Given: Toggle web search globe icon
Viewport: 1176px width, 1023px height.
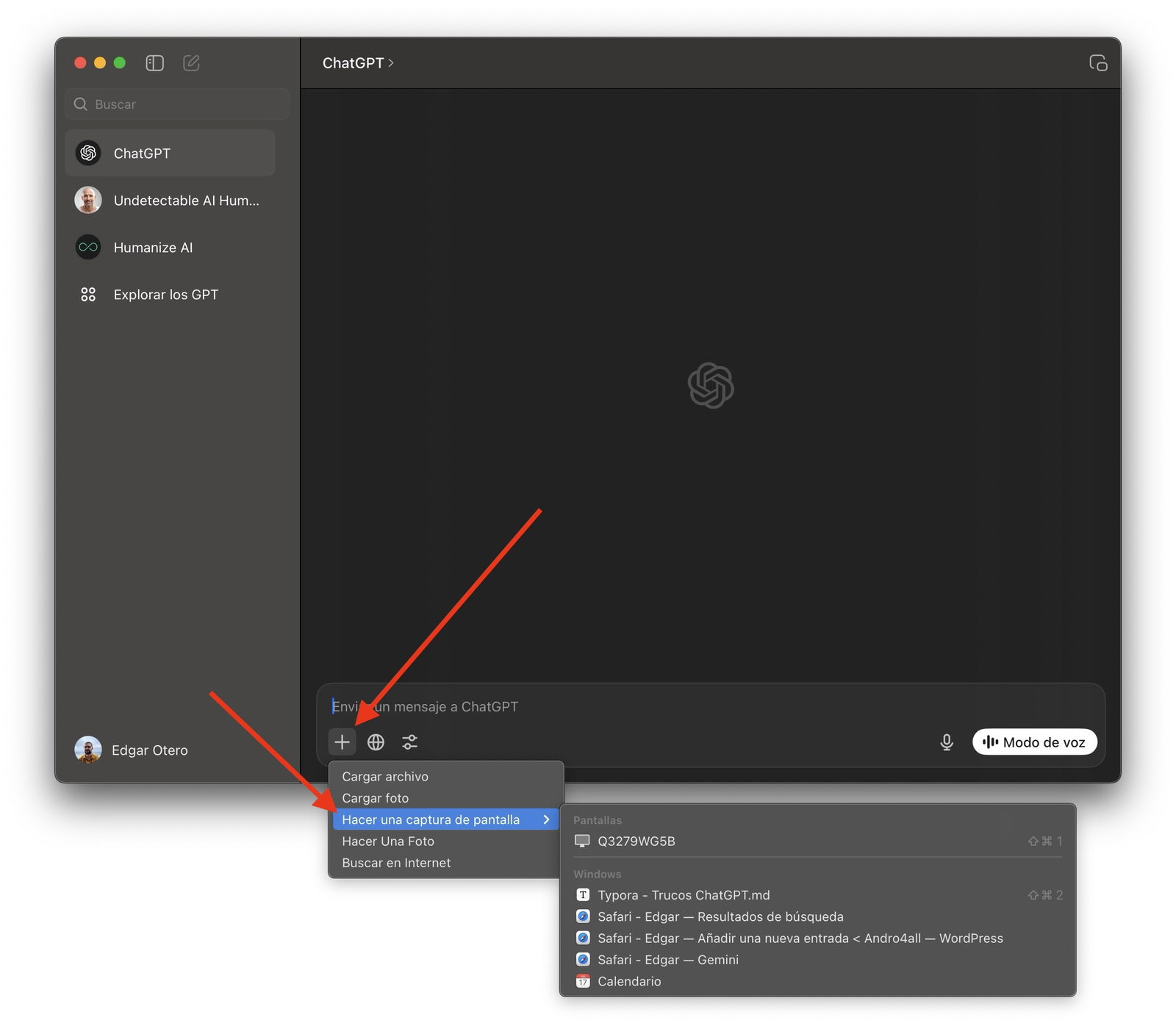Looking at the screenshot, I should 376,742.
